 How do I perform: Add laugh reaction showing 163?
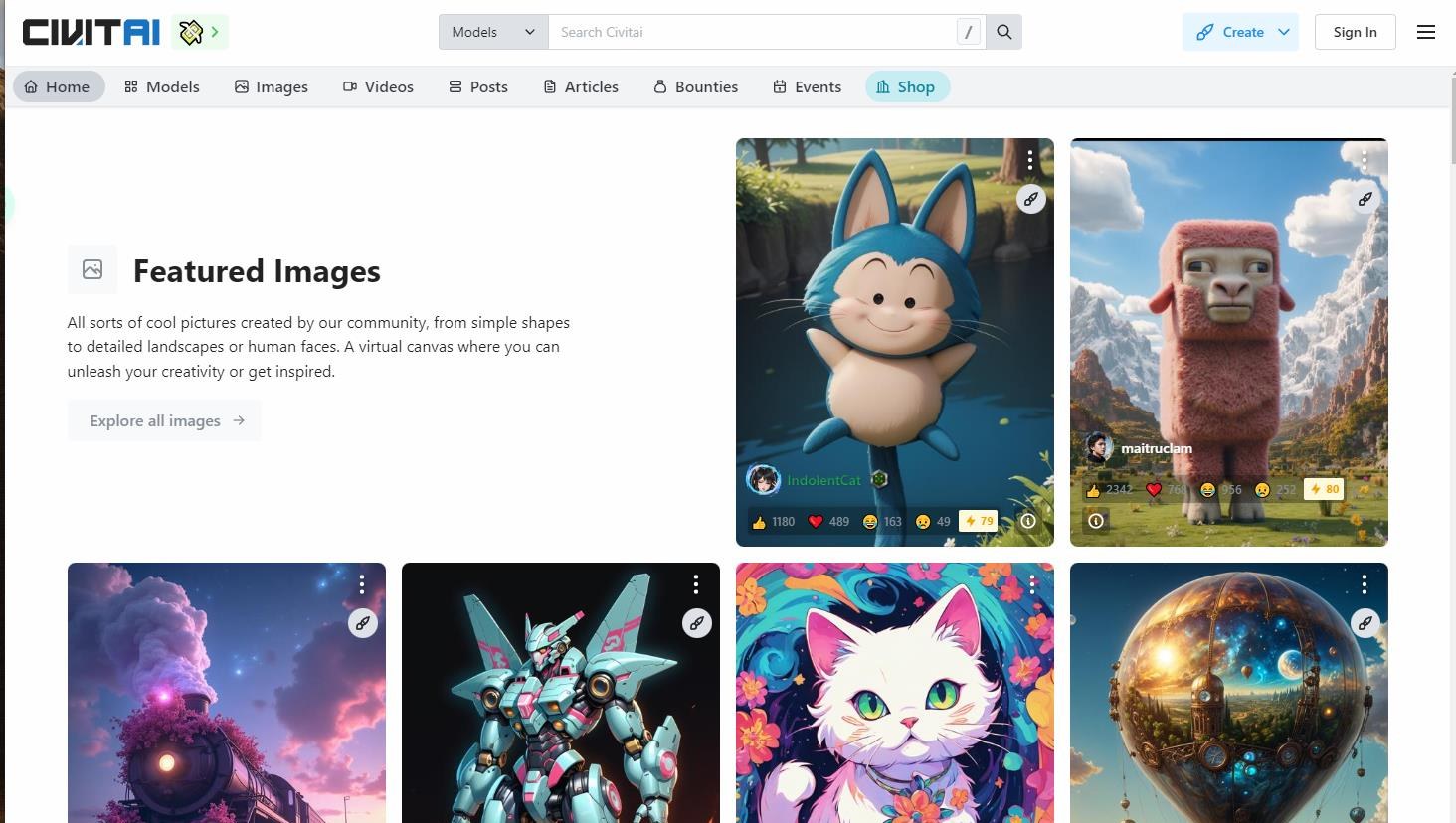pos(882,521)
